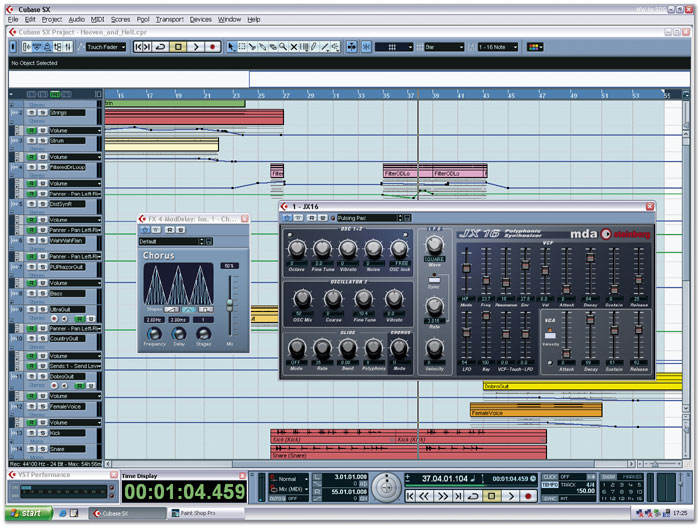Image resolution: width=700 pixels, height=527 pixels.
Task: Toggle CLICK in the transport panel
Action: click(x=550, y=477)
